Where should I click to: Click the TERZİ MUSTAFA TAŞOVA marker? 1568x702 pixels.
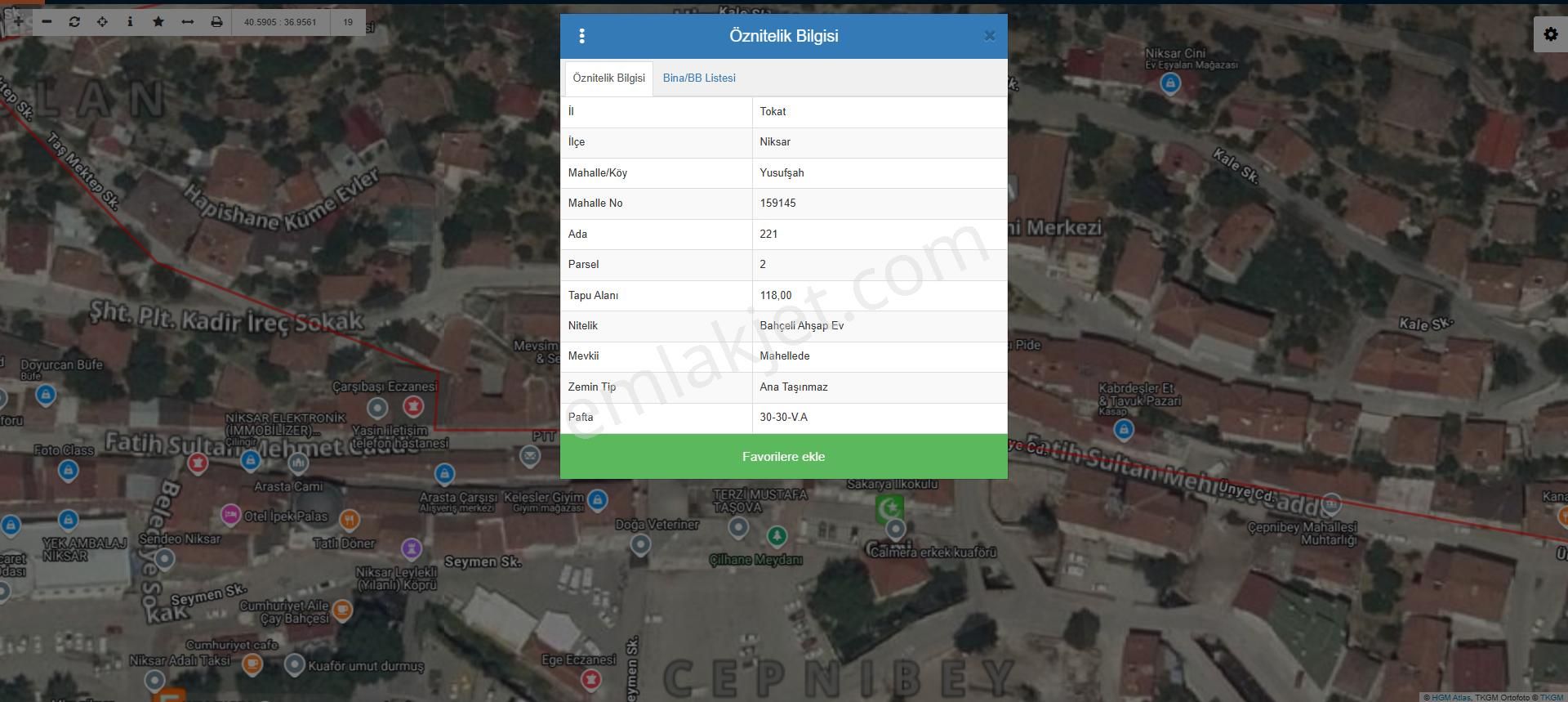tap(738, 527)
